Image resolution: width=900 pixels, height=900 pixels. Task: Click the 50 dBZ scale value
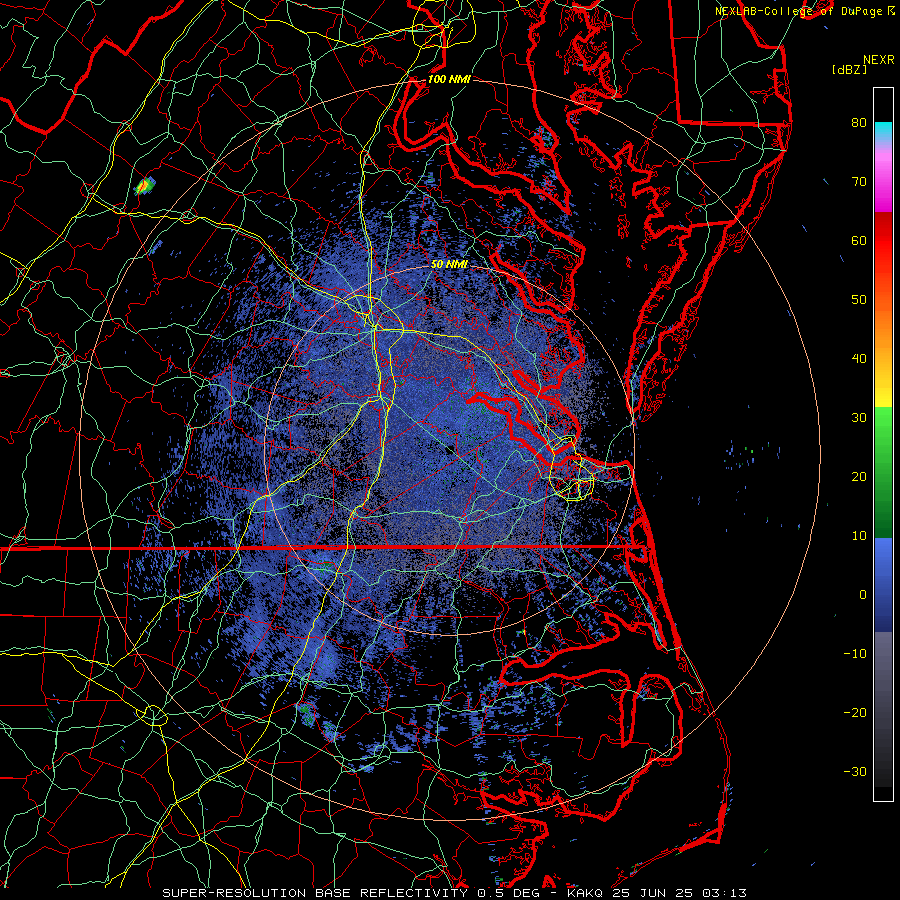click(x=859, y=300)
